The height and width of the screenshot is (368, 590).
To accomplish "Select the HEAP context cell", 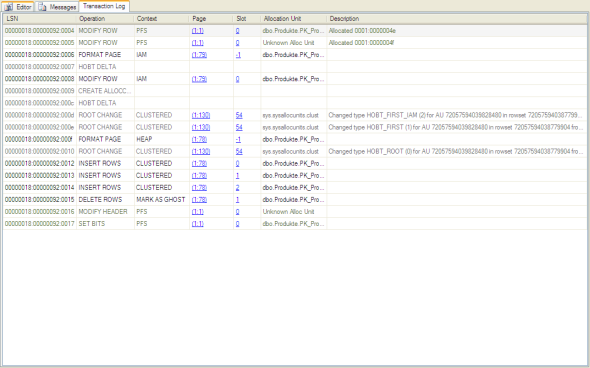I will pyautogui.click(x=161, y=139).
